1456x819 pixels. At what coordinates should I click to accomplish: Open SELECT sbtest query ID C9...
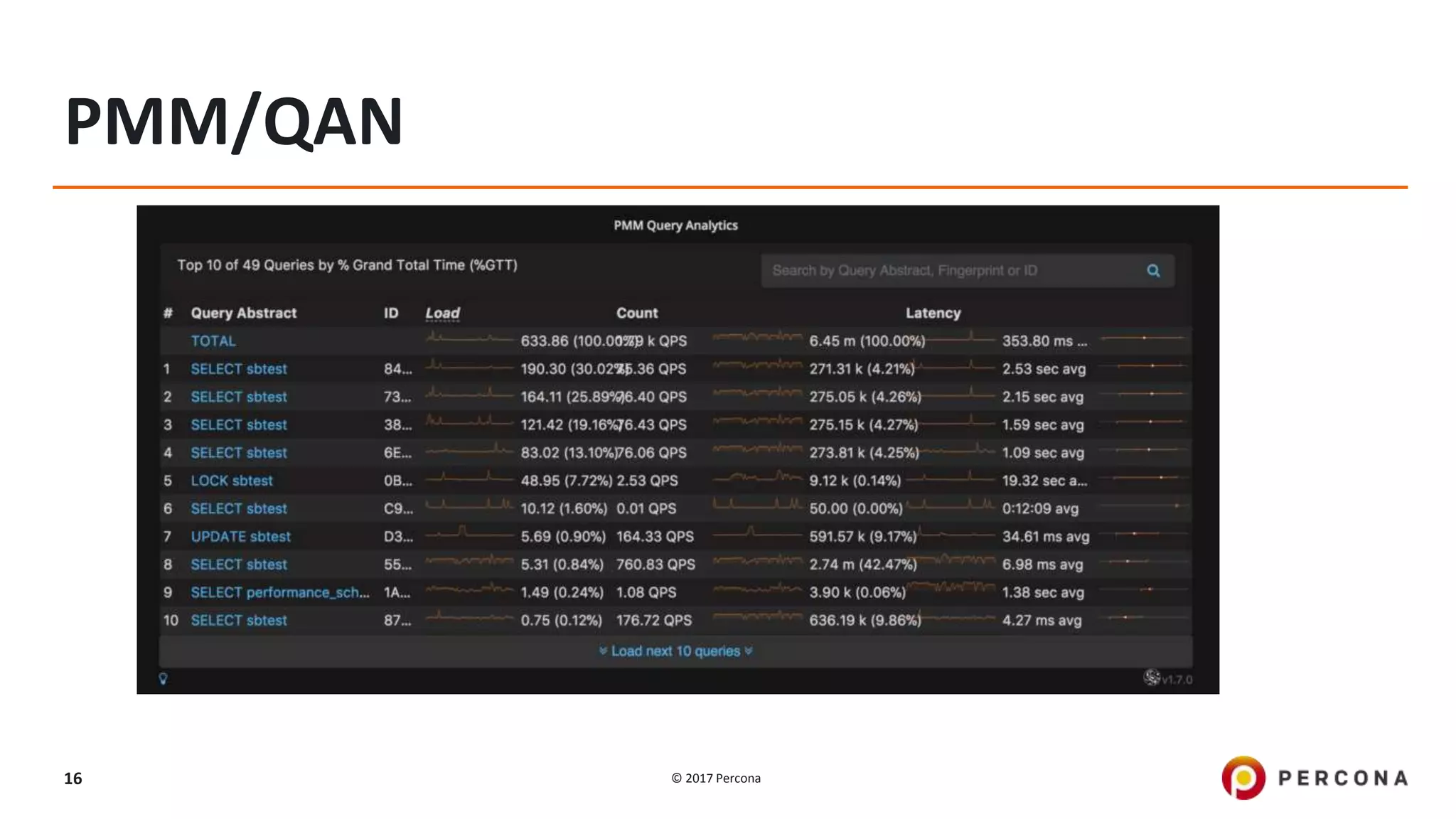(x=239, y=509)
